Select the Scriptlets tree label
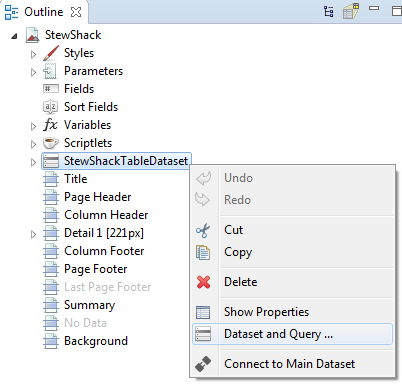The image size is (402, 385). click(x=88, y=143)
